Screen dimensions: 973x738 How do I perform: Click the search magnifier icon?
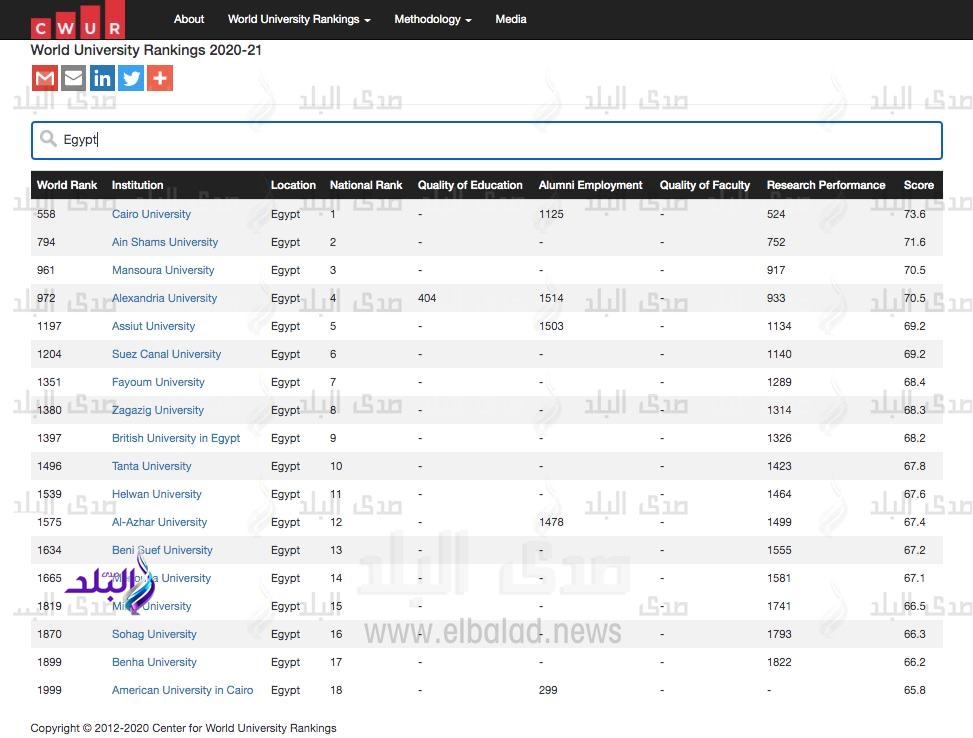[48, 138]
